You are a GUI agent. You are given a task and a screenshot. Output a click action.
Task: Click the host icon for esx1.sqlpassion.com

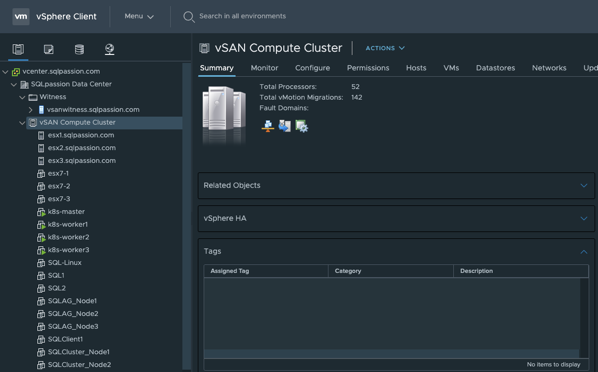[x=41, y=135]
